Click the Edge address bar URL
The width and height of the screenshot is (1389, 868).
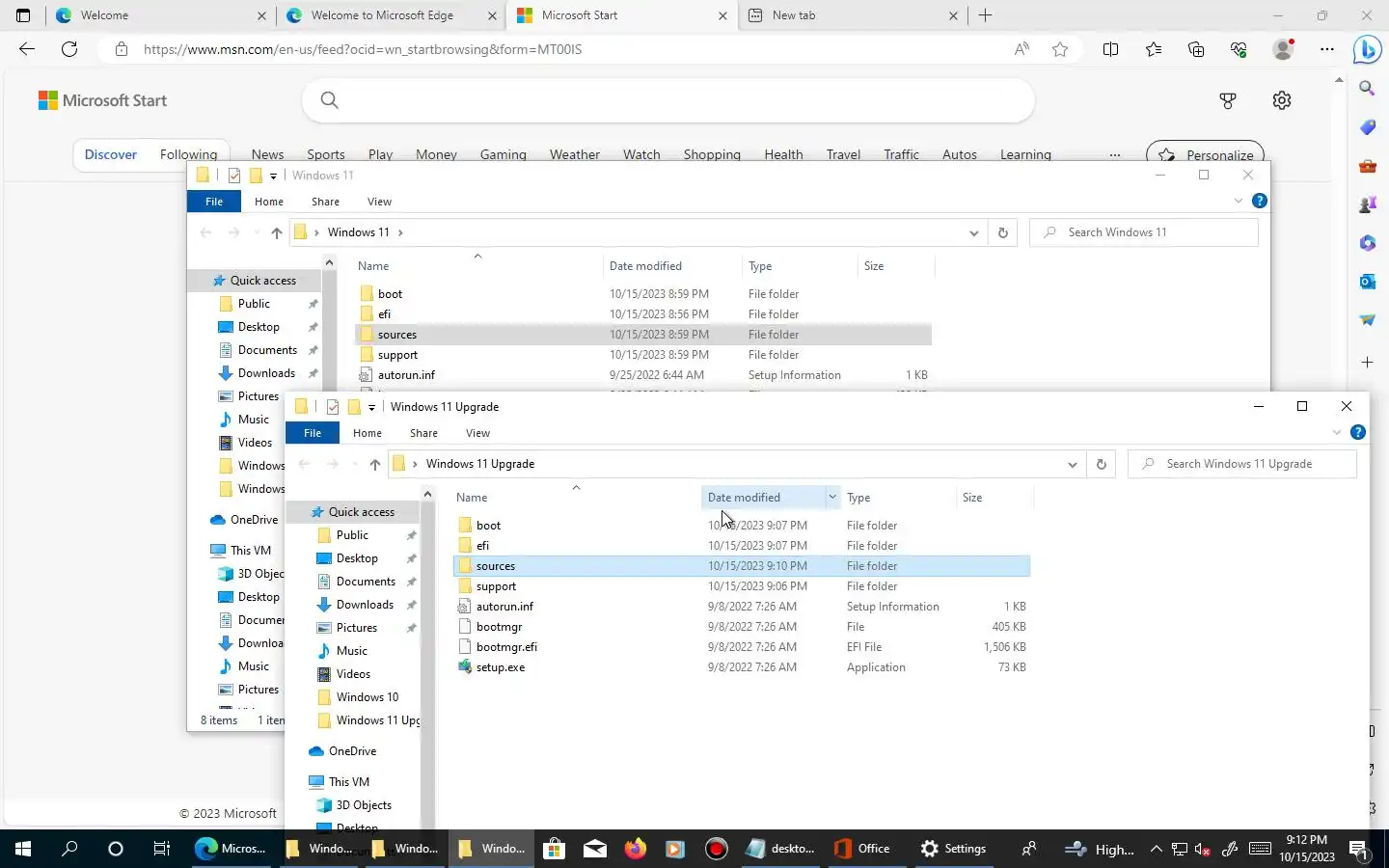[363, 49]
